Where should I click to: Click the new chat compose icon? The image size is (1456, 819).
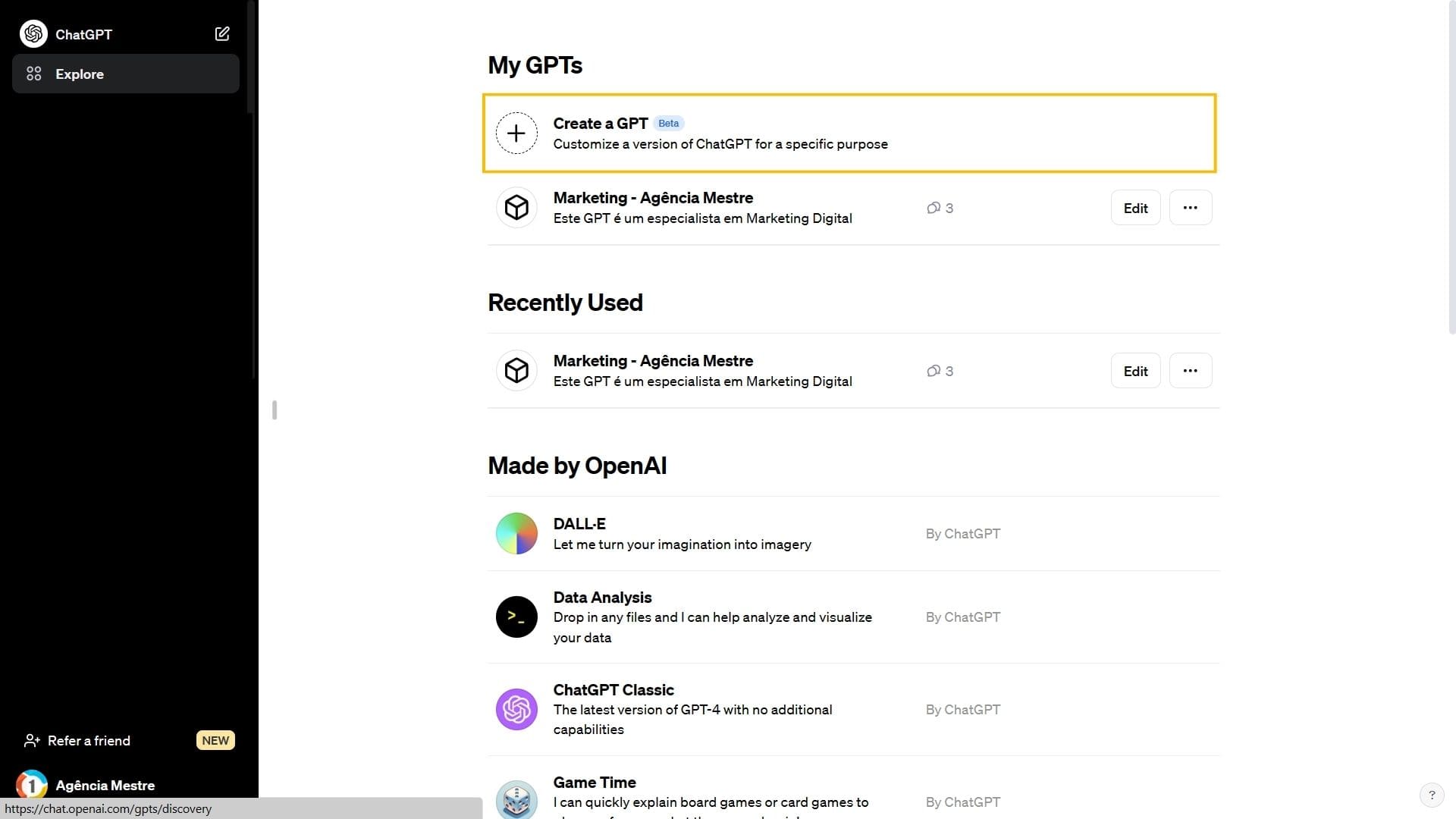tap(222, 34)
